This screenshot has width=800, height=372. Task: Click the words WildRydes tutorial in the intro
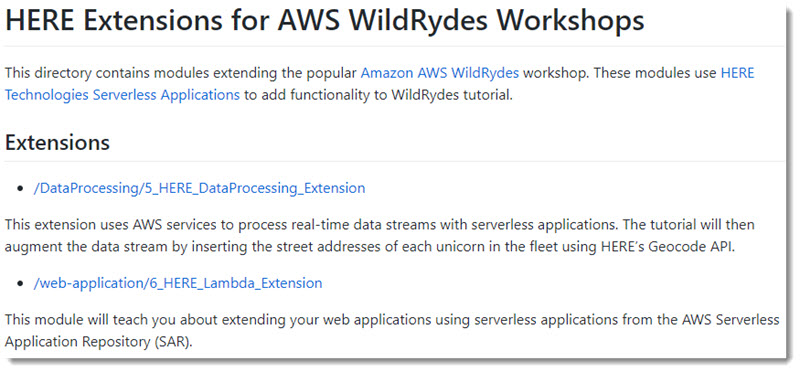point(437,95)
